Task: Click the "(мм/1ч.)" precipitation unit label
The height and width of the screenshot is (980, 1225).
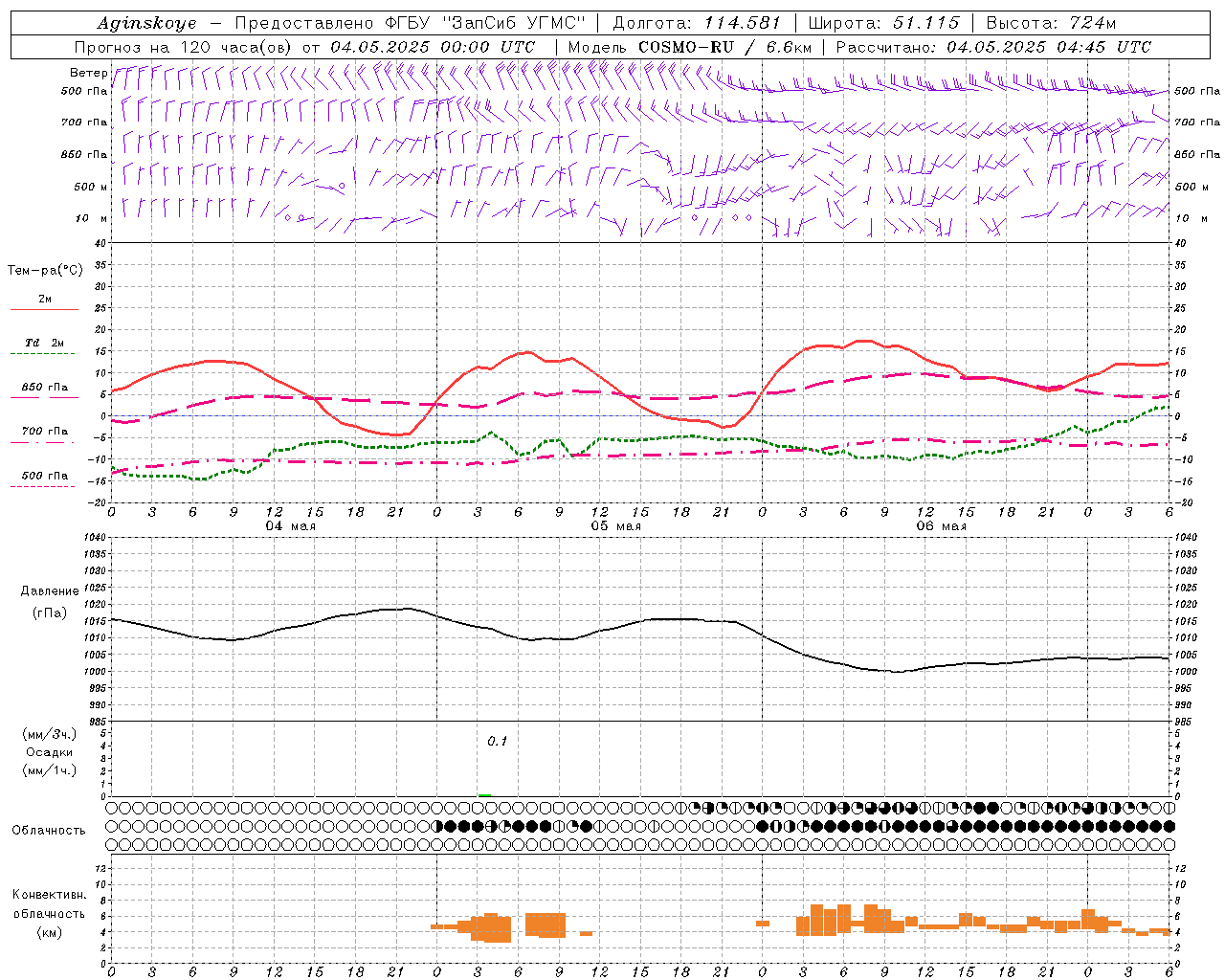Action: [x=50, y=770]
